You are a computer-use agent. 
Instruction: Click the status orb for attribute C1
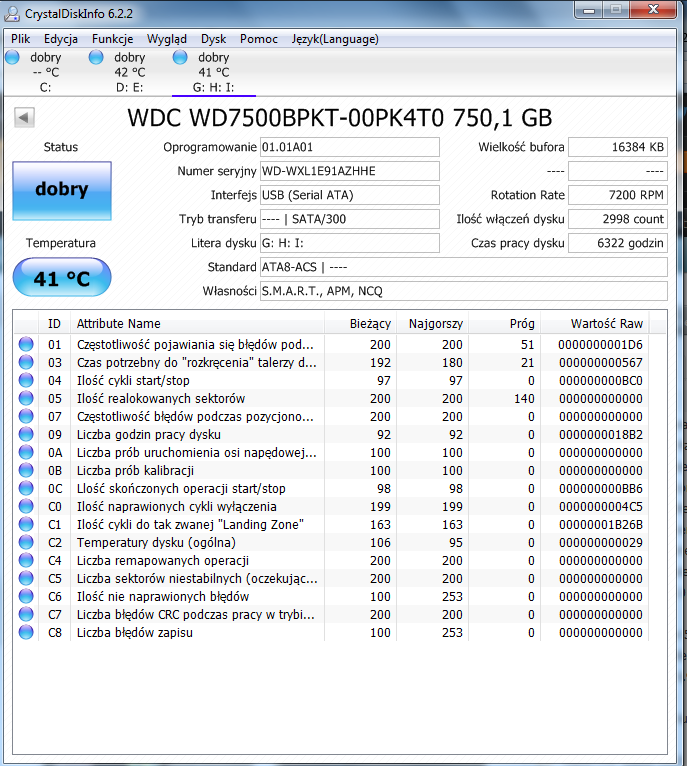click(26, 524)
